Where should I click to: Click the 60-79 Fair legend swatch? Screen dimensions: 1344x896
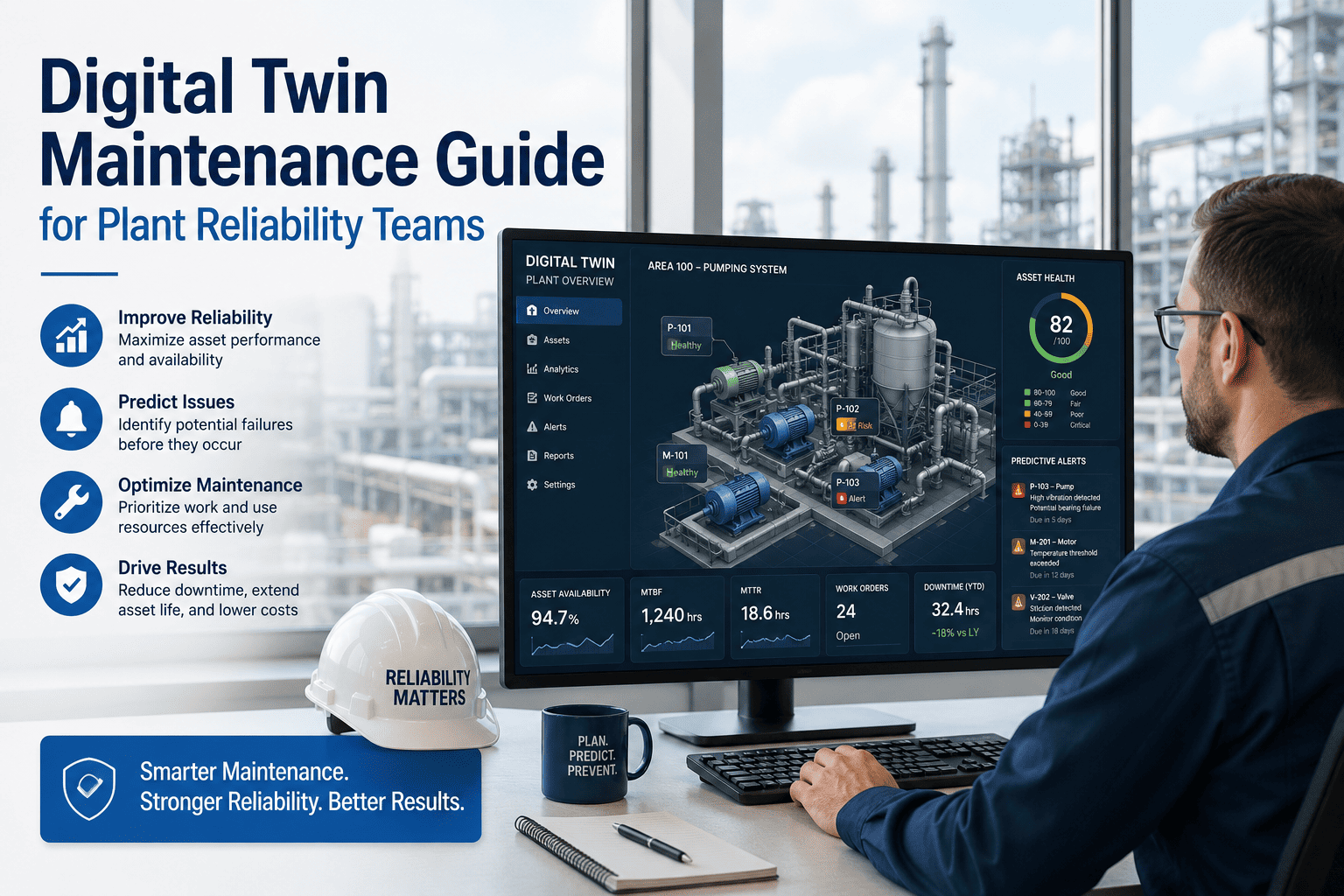1027,403
